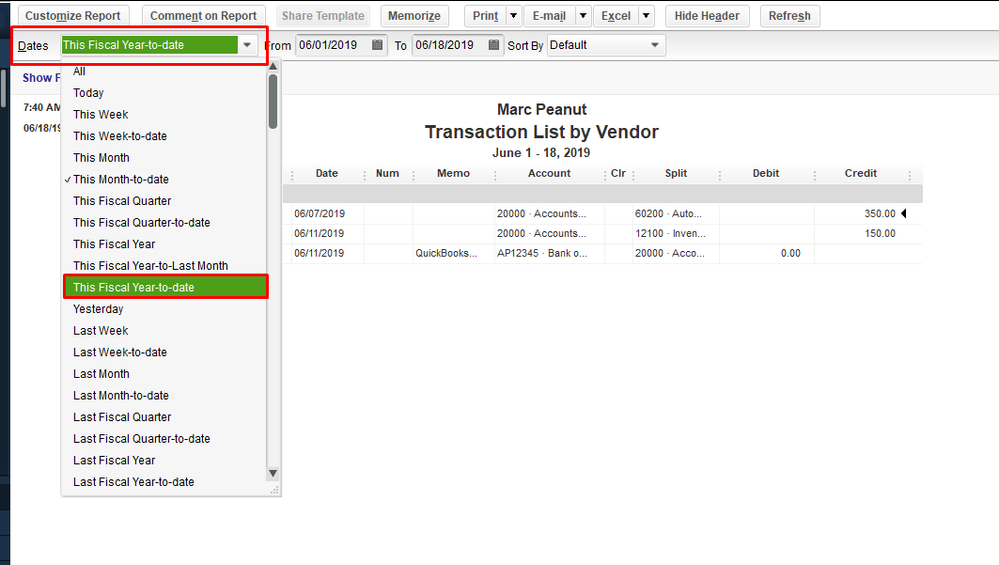Click the dates list scroll up arrow

coord(273,66)
